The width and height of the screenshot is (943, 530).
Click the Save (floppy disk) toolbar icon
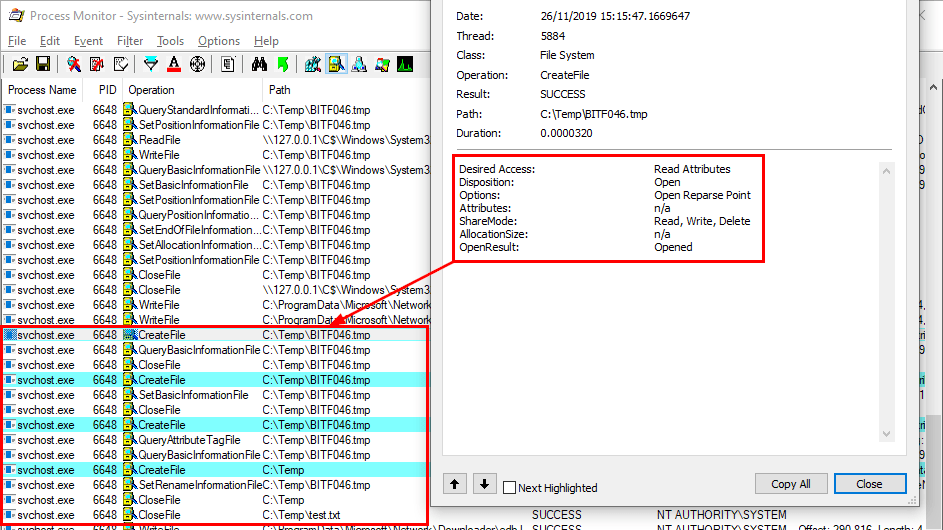coord(43,64)
